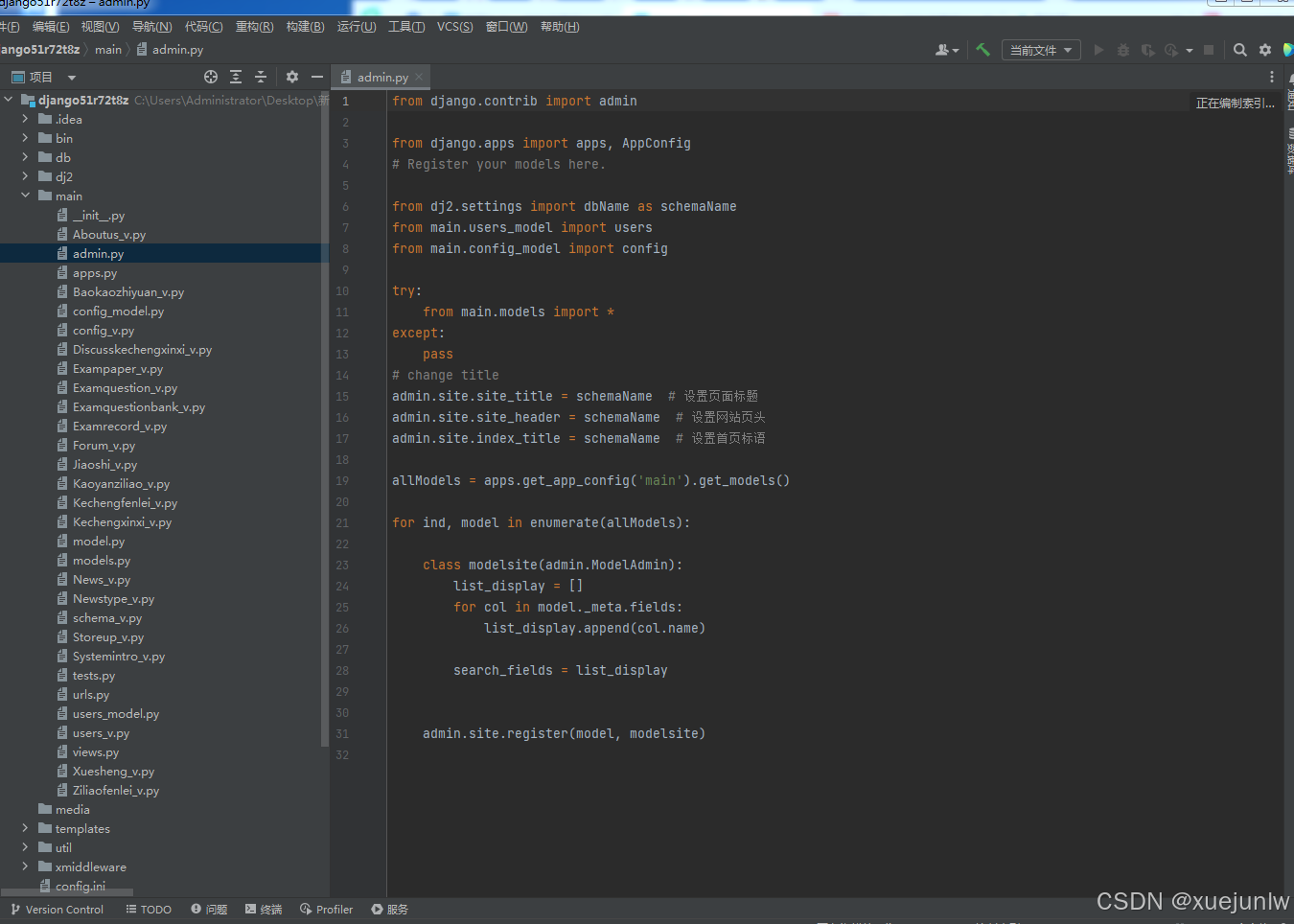Screen dimensions: 1294x924
Task: Open the 项目 view selector dropdown
Action: pos(43,77)
